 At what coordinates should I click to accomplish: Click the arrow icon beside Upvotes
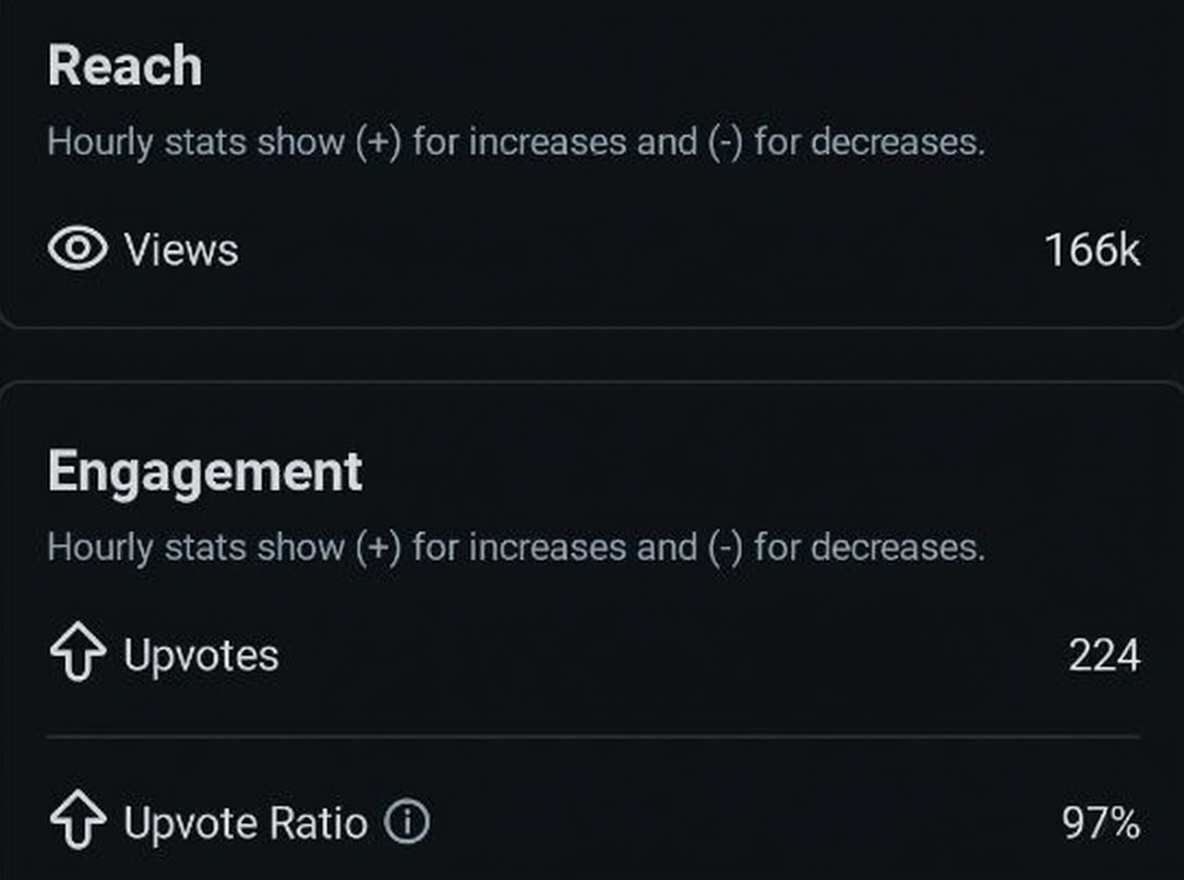click(x=77, y=655)
